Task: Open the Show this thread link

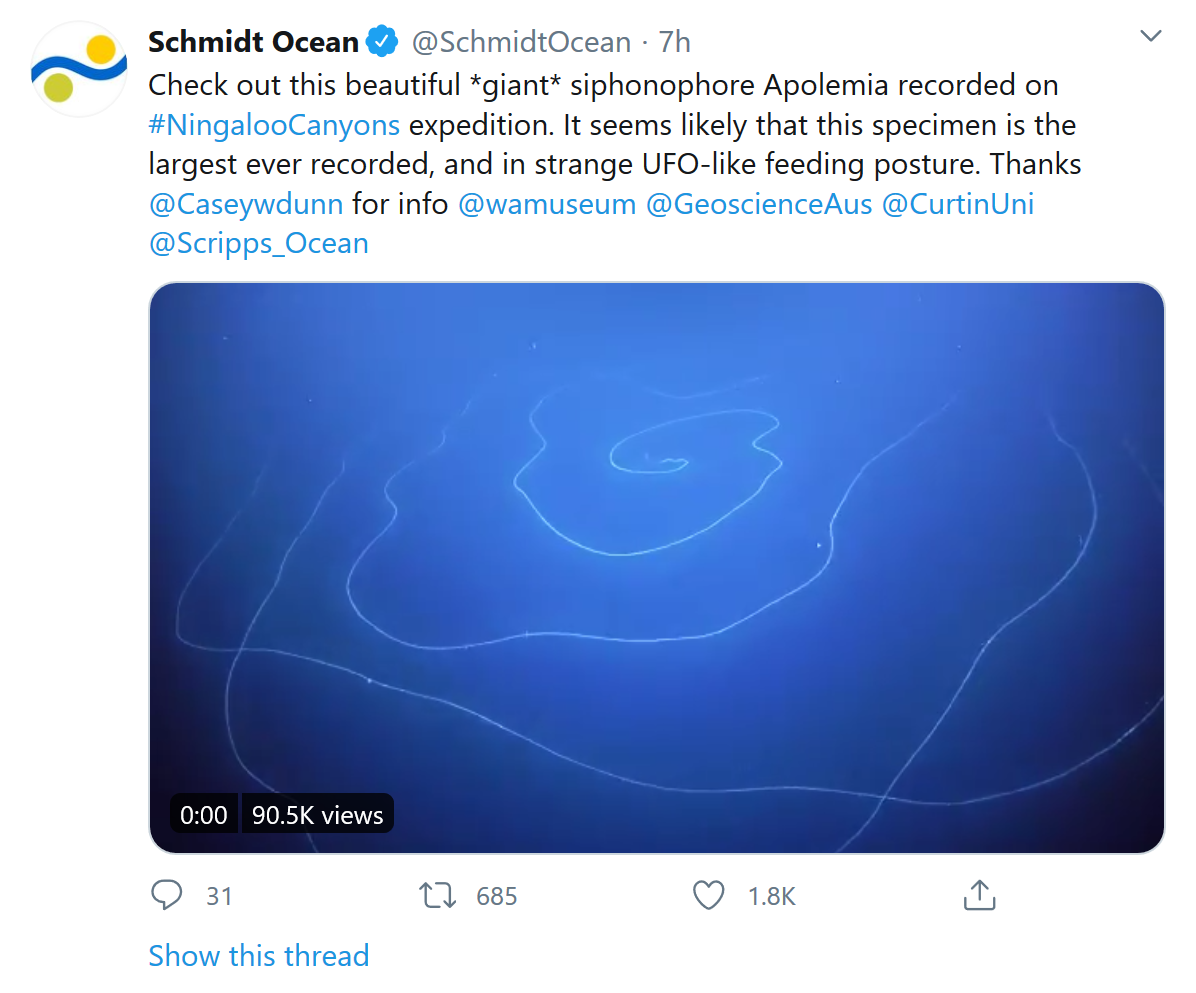Action: click(259, 956)
